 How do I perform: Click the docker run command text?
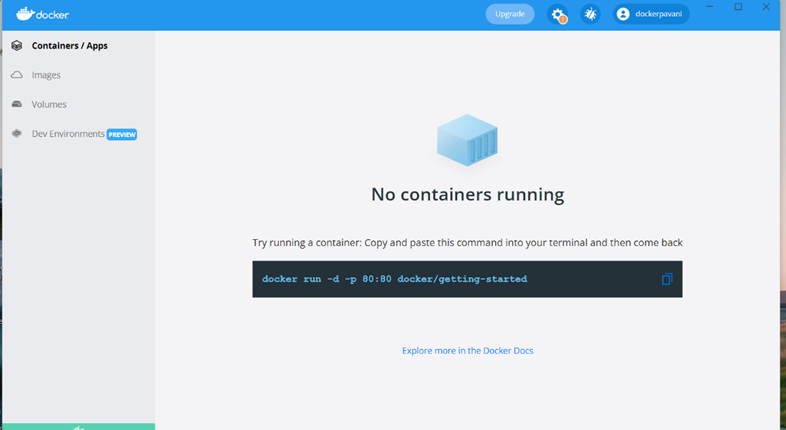[x=395, y=279]
